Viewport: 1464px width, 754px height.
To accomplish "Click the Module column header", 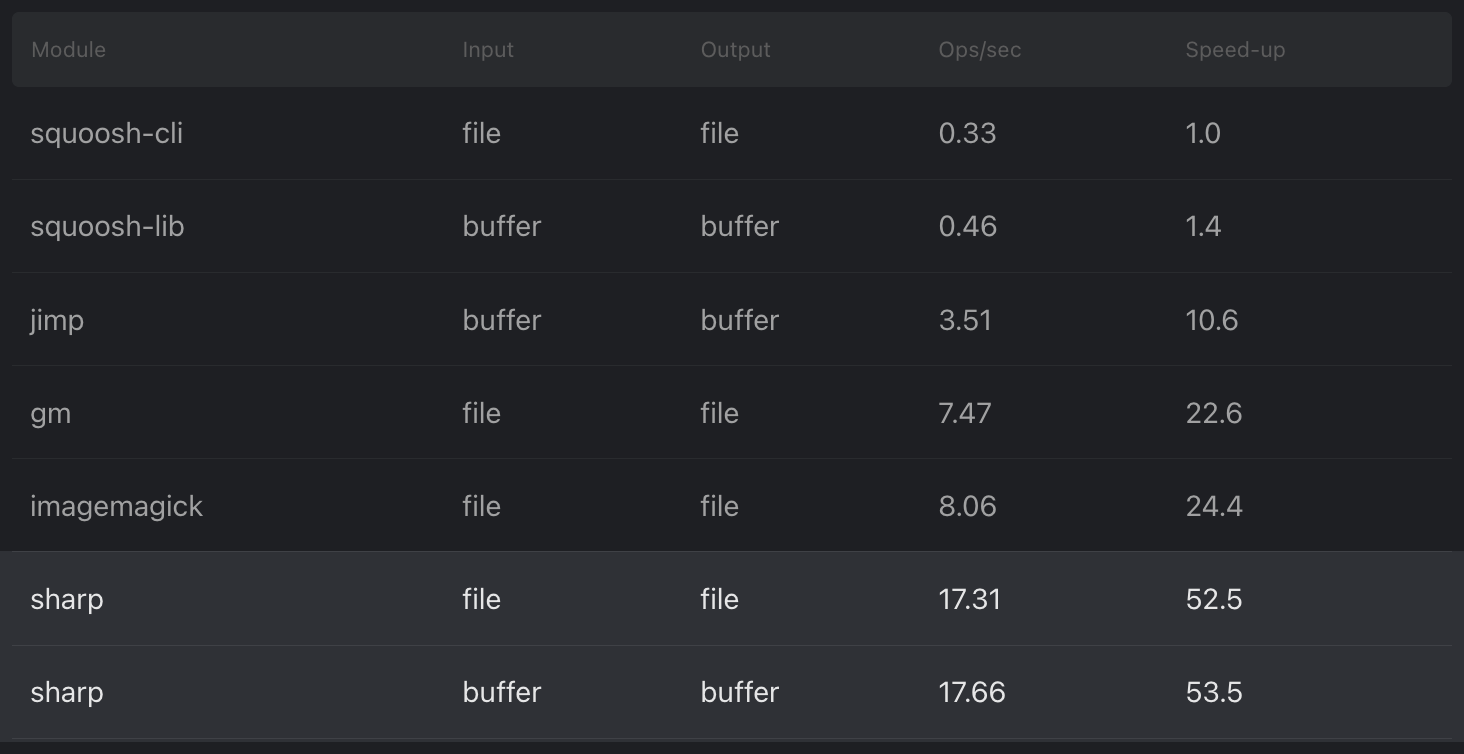I will [x=68, y=50].
